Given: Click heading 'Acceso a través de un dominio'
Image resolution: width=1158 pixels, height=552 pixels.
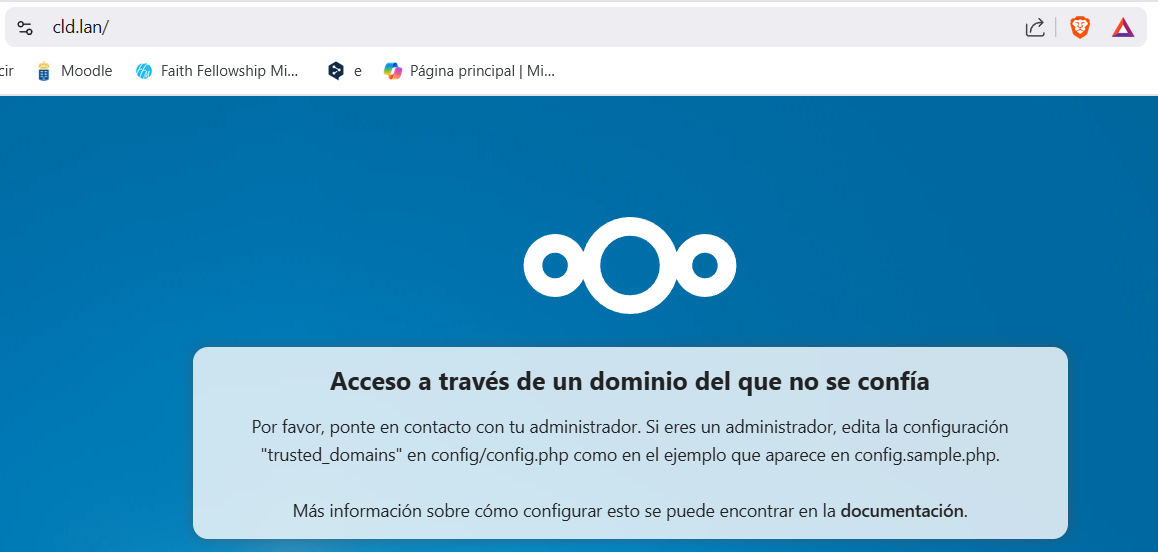Looking at the screenshot, I should coord(629,381).
